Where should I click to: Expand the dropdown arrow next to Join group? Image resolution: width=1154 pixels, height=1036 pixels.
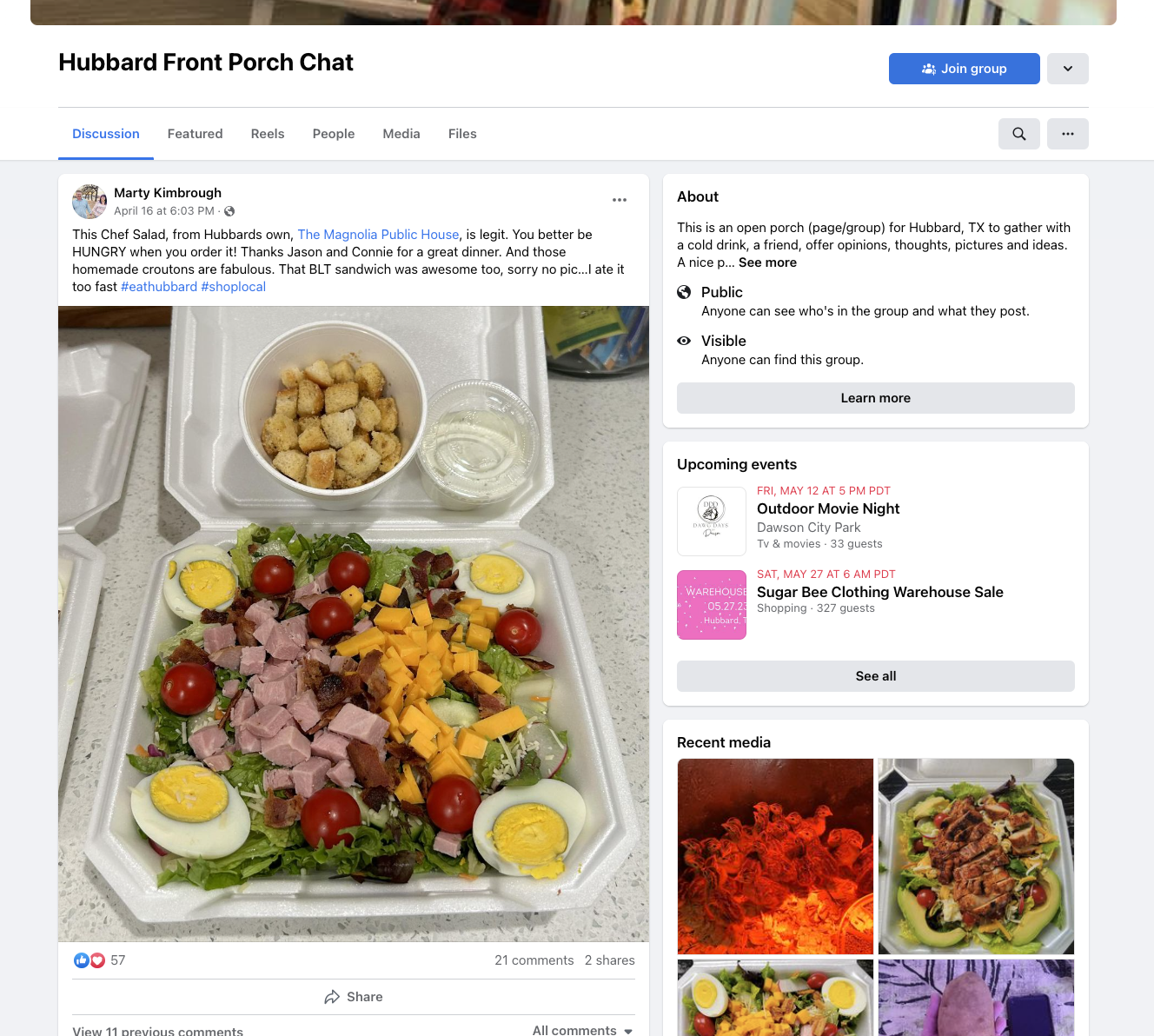click(1068, 69)
